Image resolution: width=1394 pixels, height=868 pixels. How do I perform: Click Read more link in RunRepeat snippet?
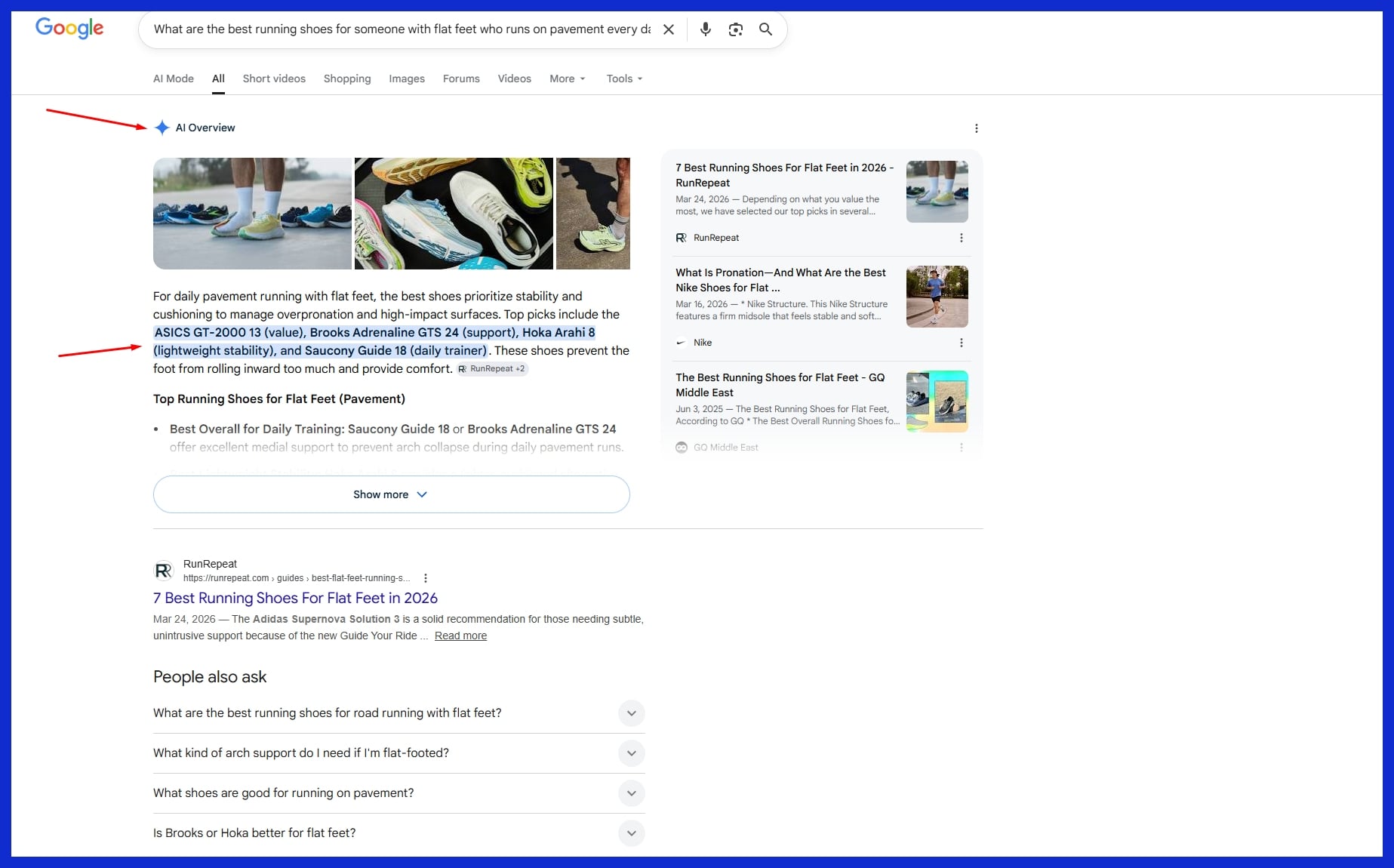460,636
